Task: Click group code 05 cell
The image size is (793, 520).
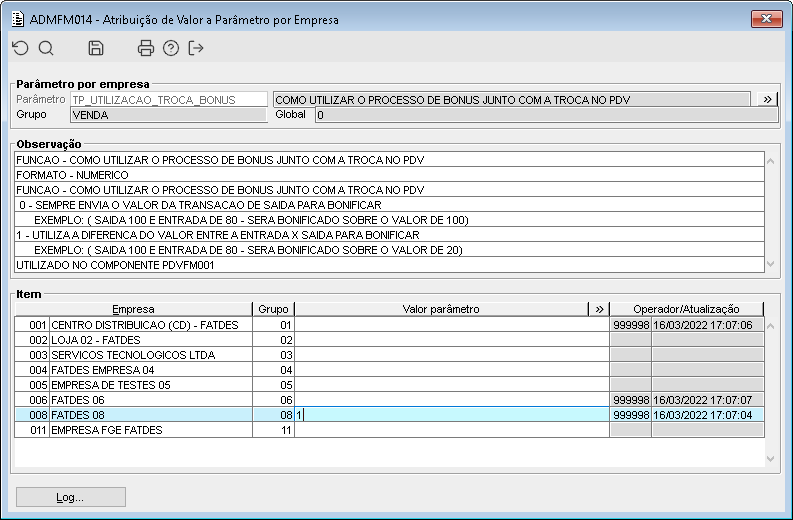Action: [273, 385]
